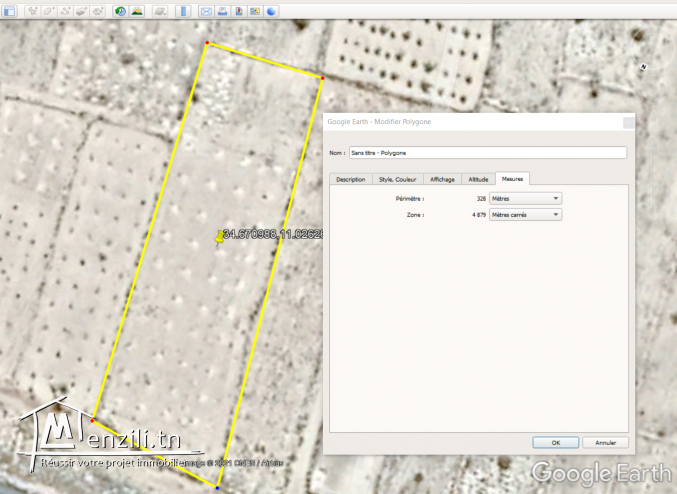Switch to the Description tab

point(350,179)
